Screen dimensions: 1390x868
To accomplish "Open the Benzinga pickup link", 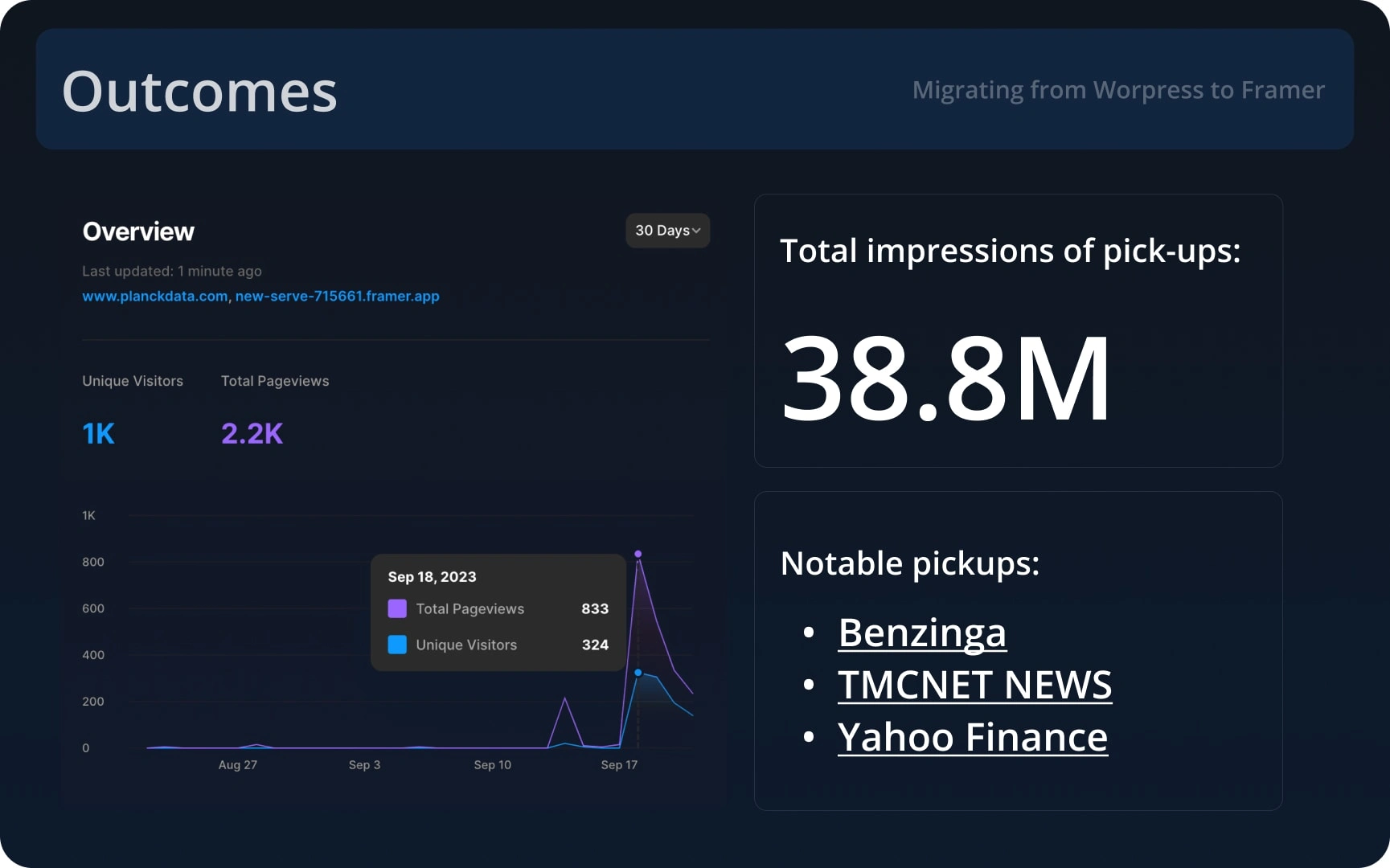I will point(921,633).
